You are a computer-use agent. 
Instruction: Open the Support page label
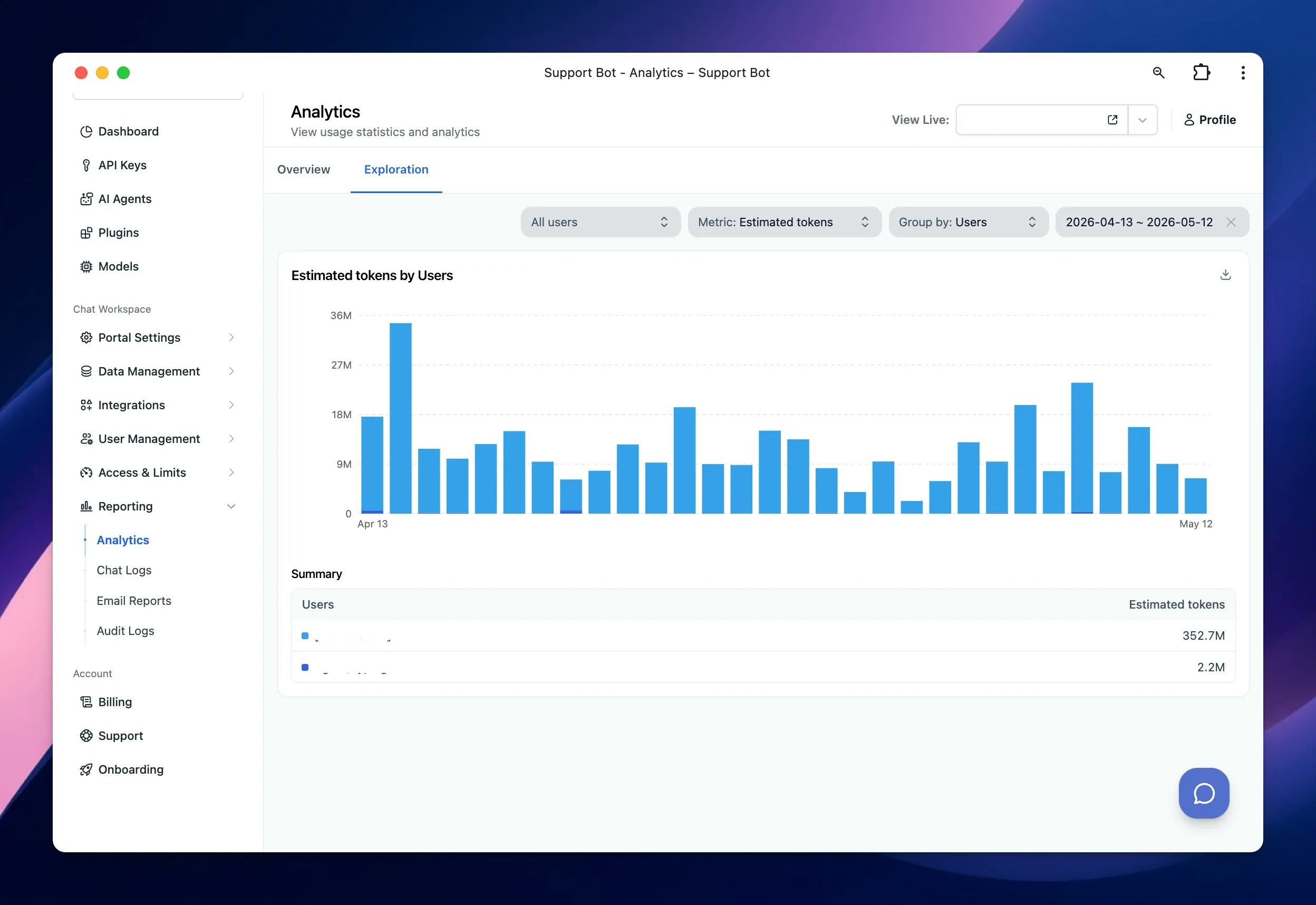[121, 736]
